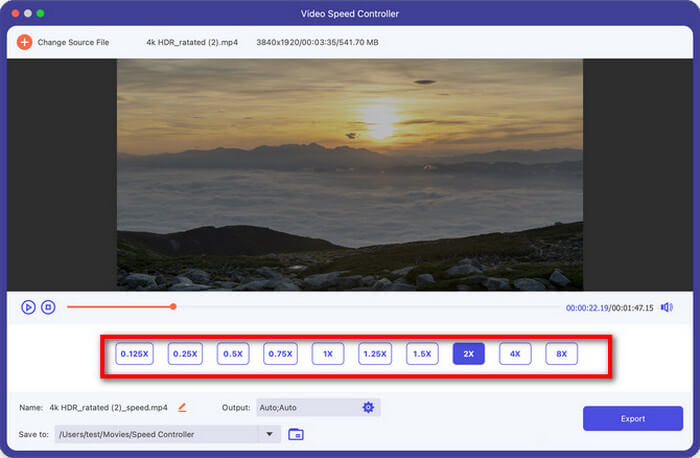This screenshot has width=700, height=458.
Task: Set playback speed to 8X
Action: (562, 354)
